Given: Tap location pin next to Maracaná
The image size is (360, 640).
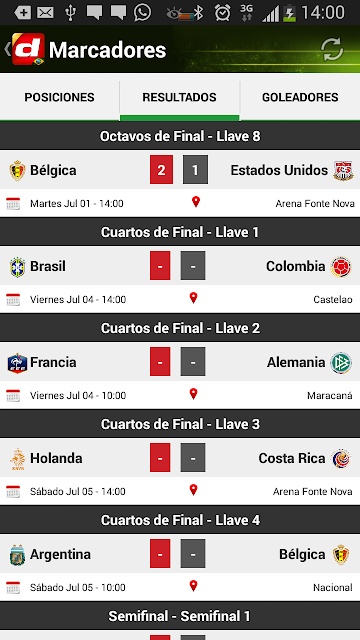Looking at the screenshot, I should [193, 394].
